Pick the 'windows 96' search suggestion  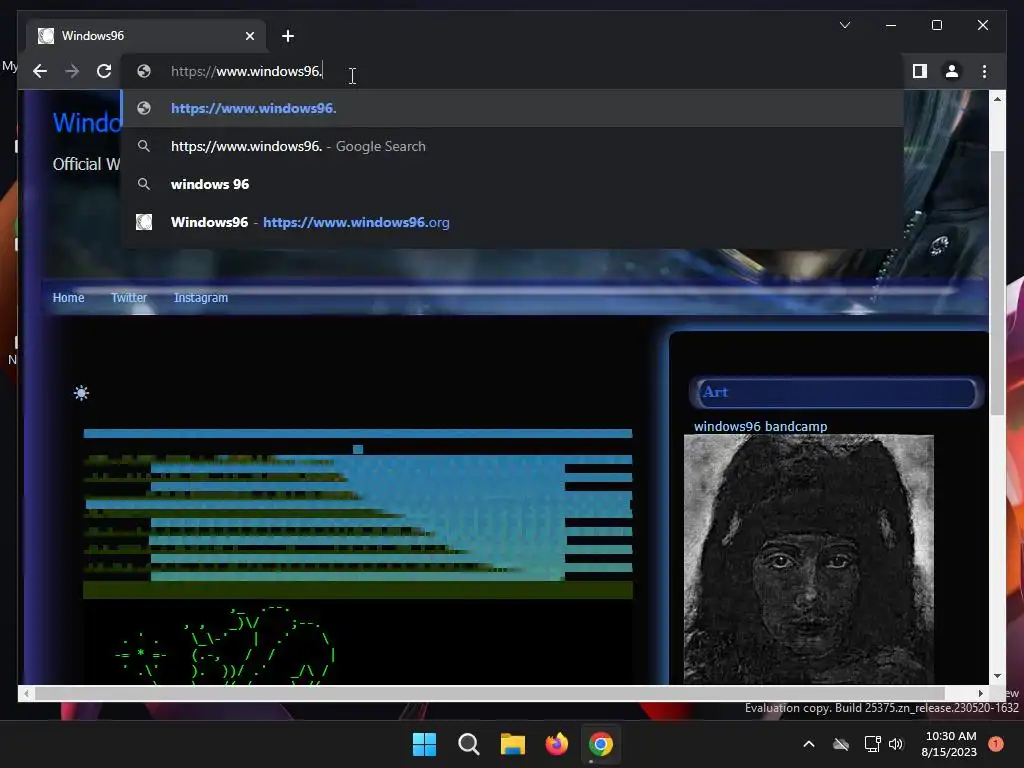point(513,184)
